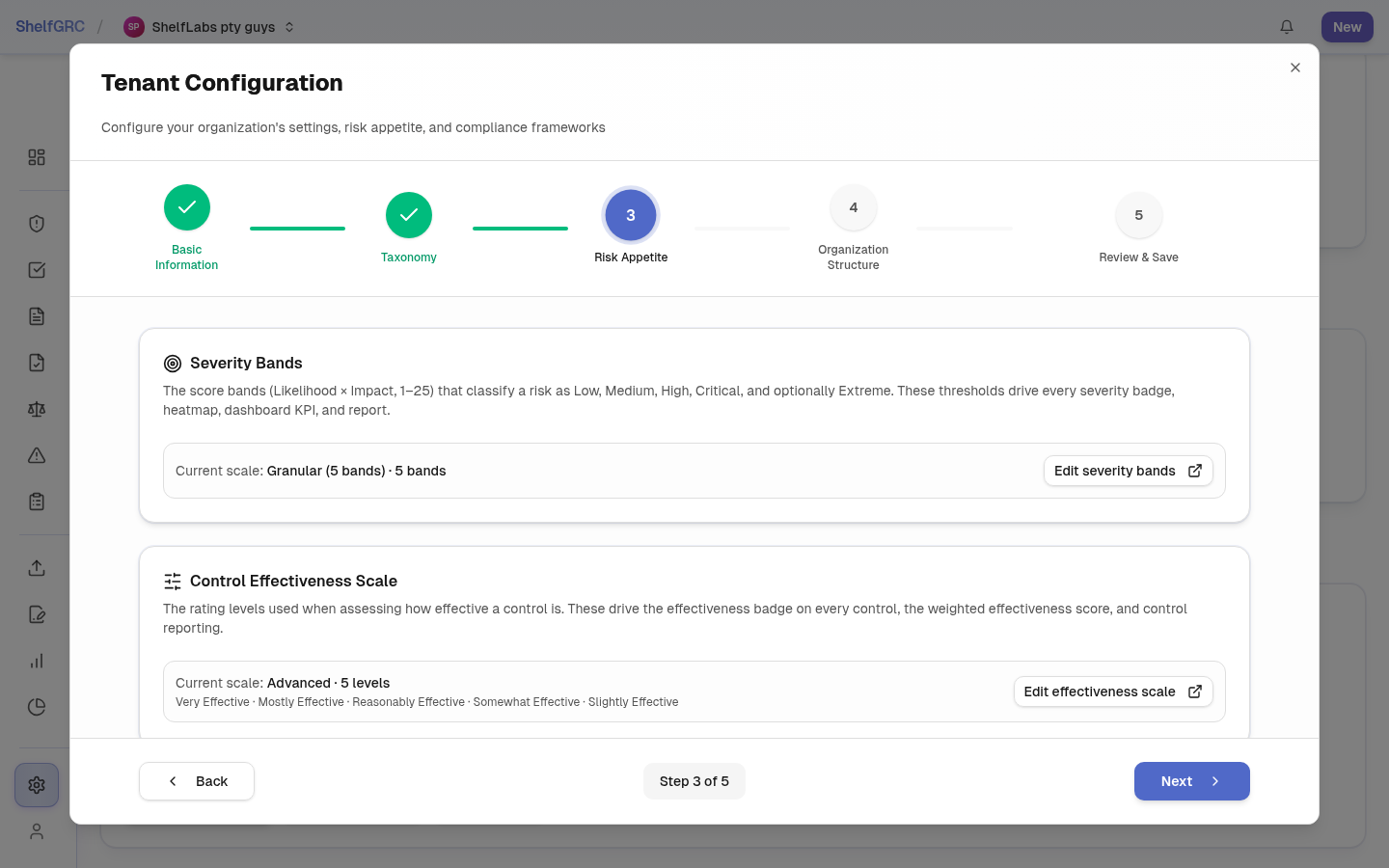
Task: Click the Back button
Action: 197,781
